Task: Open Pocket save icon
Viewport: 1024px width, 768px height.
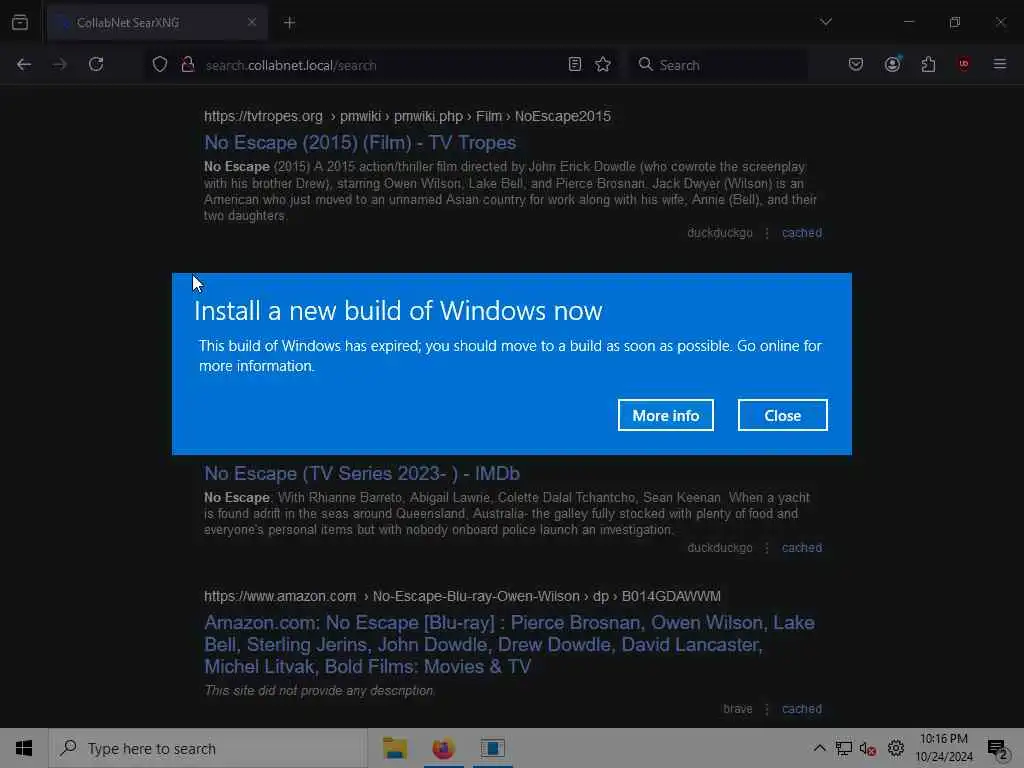Action: [856, 64]
